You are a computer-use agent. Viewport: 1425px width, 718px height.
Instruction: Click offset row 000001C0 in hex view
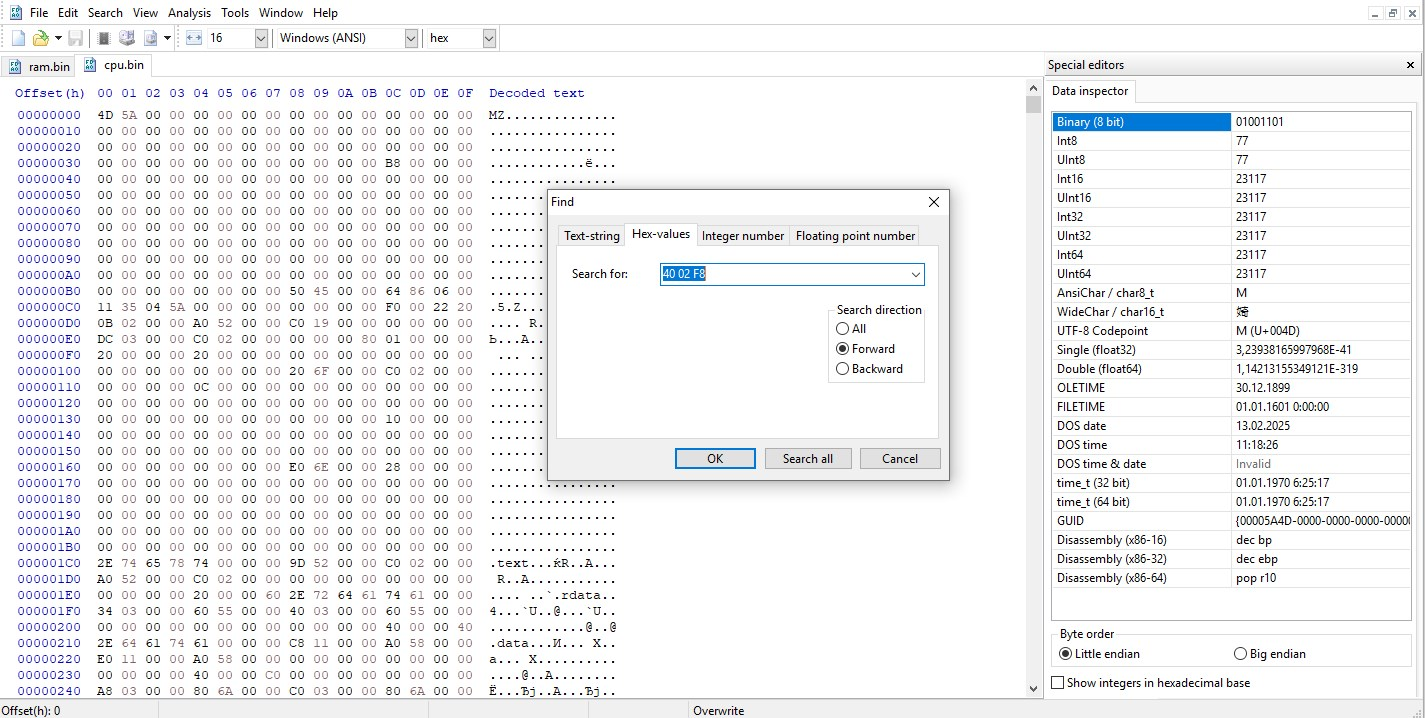49,563
